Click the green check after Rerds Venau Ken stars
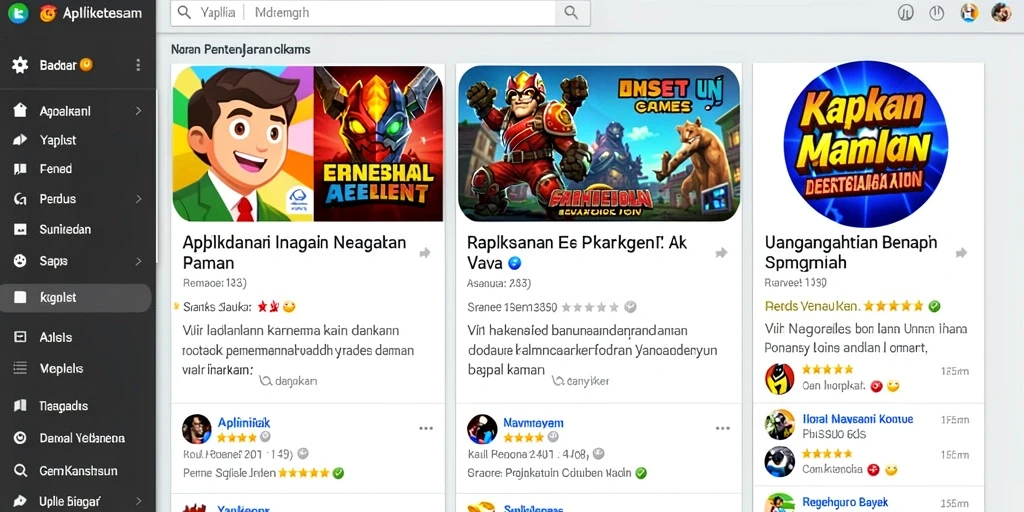 click(x=935, y=306)
